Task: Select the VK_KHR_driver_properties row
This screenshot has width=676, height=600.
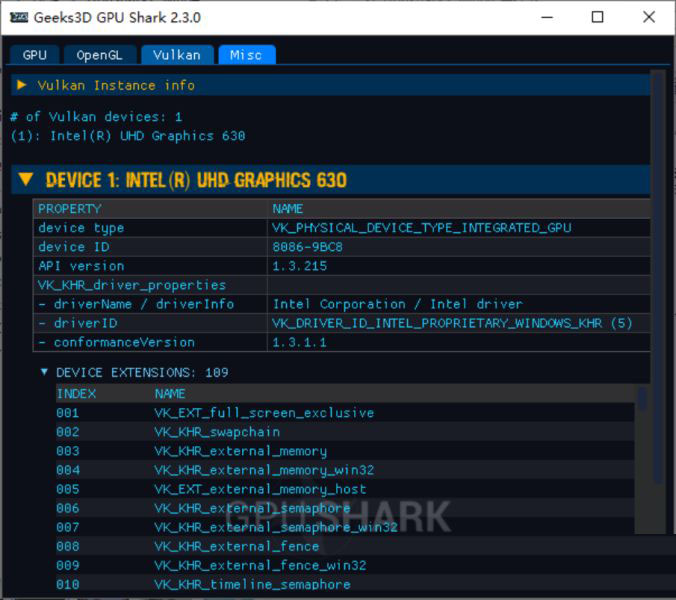Action: tap(341, 285)
